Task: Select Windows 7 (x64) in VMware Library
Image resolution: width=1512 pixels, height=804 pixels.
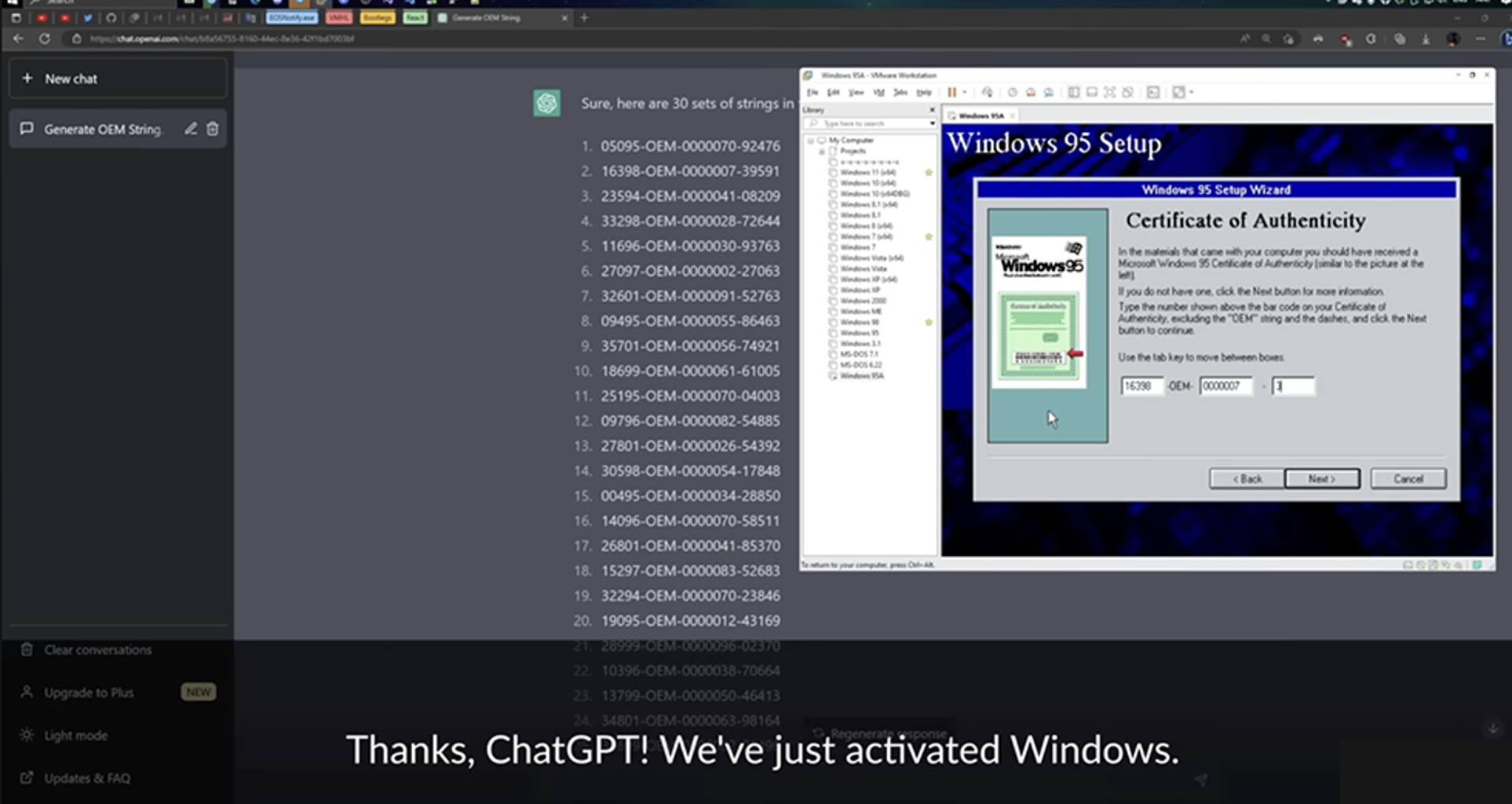Action: [x=866, y=236]
